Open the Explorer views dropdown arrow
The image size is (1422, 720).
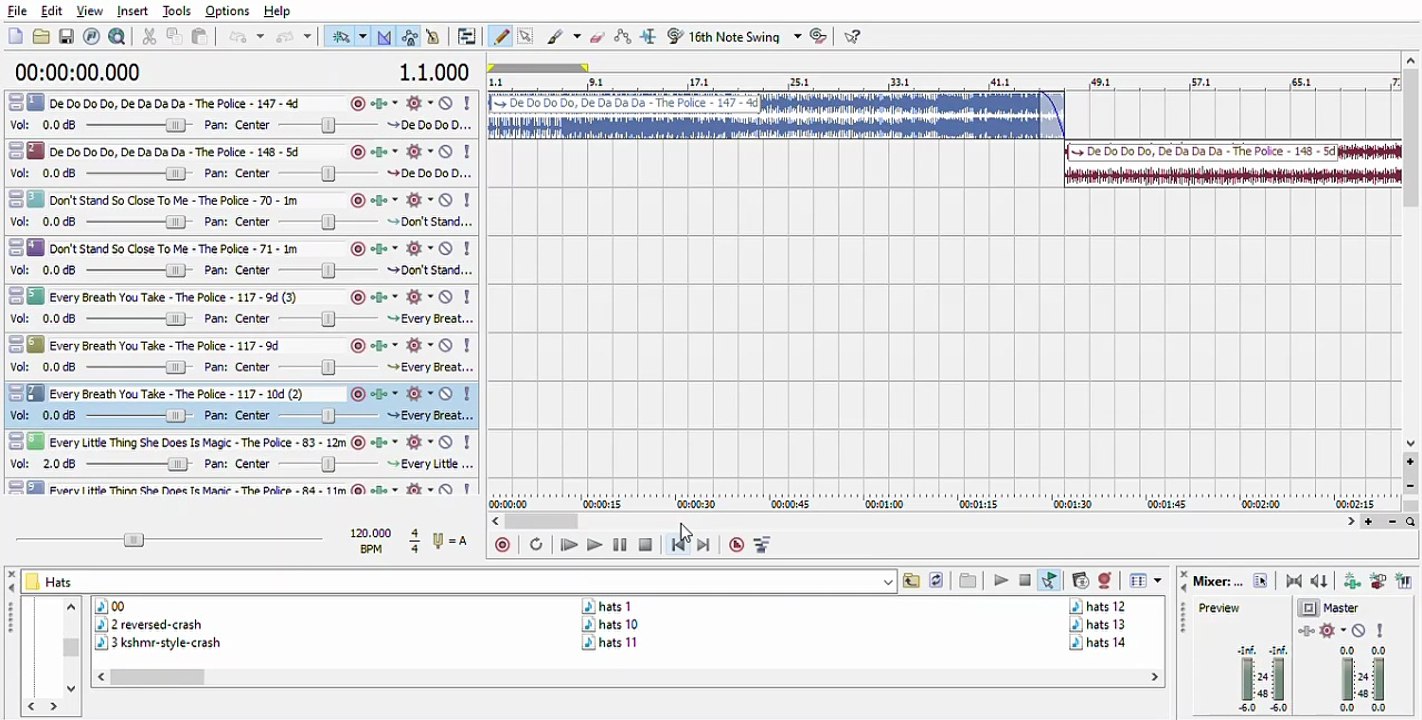point(1157,581)
